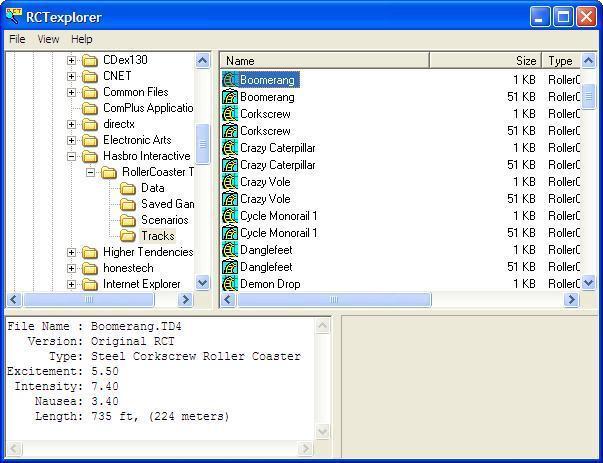Open the Help menu
Screen dimensions: 603x463
pos(82,39)
